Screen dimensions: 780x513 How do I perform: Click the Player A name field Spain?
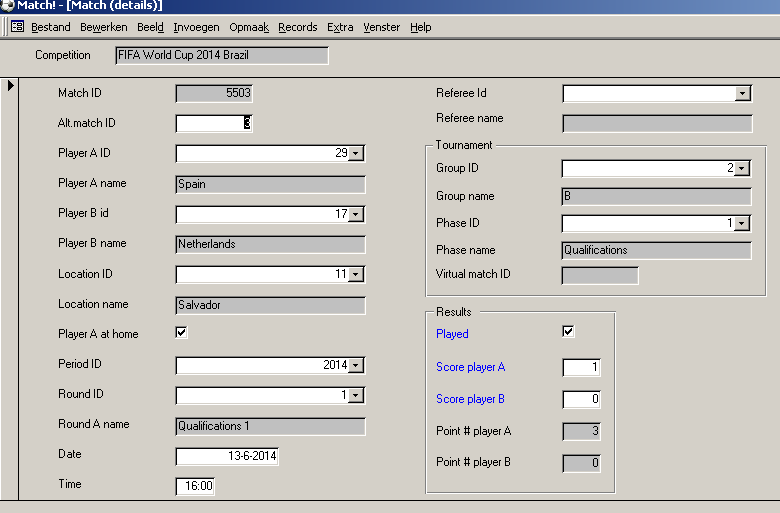pos(271,184)
